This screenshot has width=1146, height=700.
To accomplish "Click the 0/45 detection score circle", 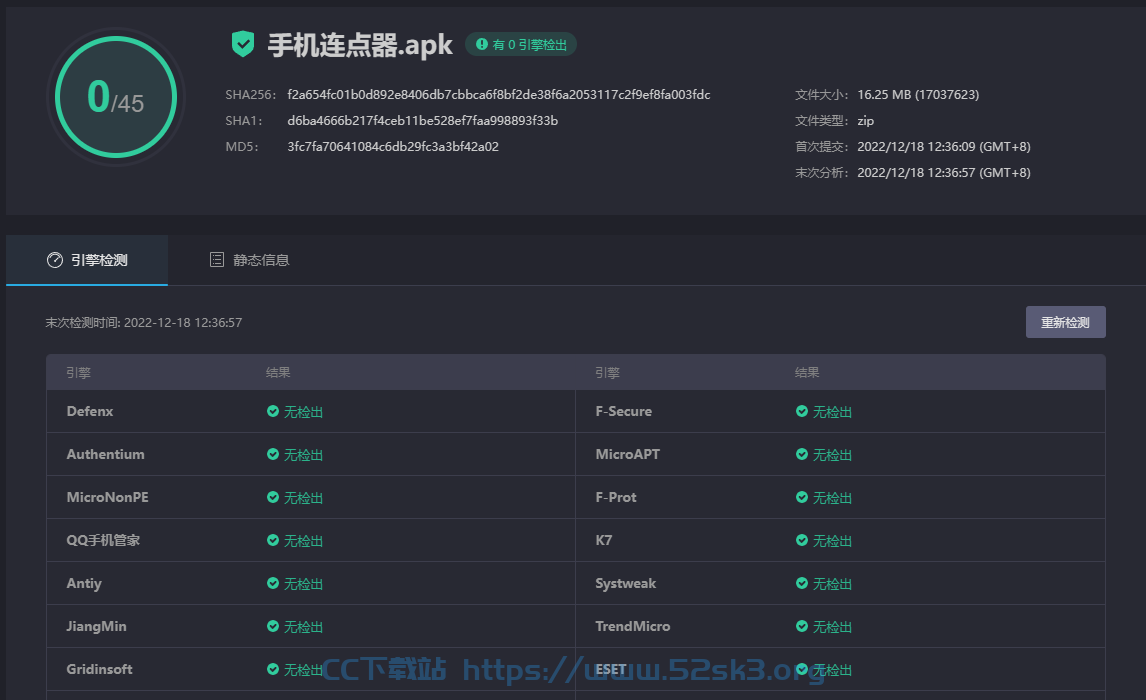I will (x=116, y=97).
